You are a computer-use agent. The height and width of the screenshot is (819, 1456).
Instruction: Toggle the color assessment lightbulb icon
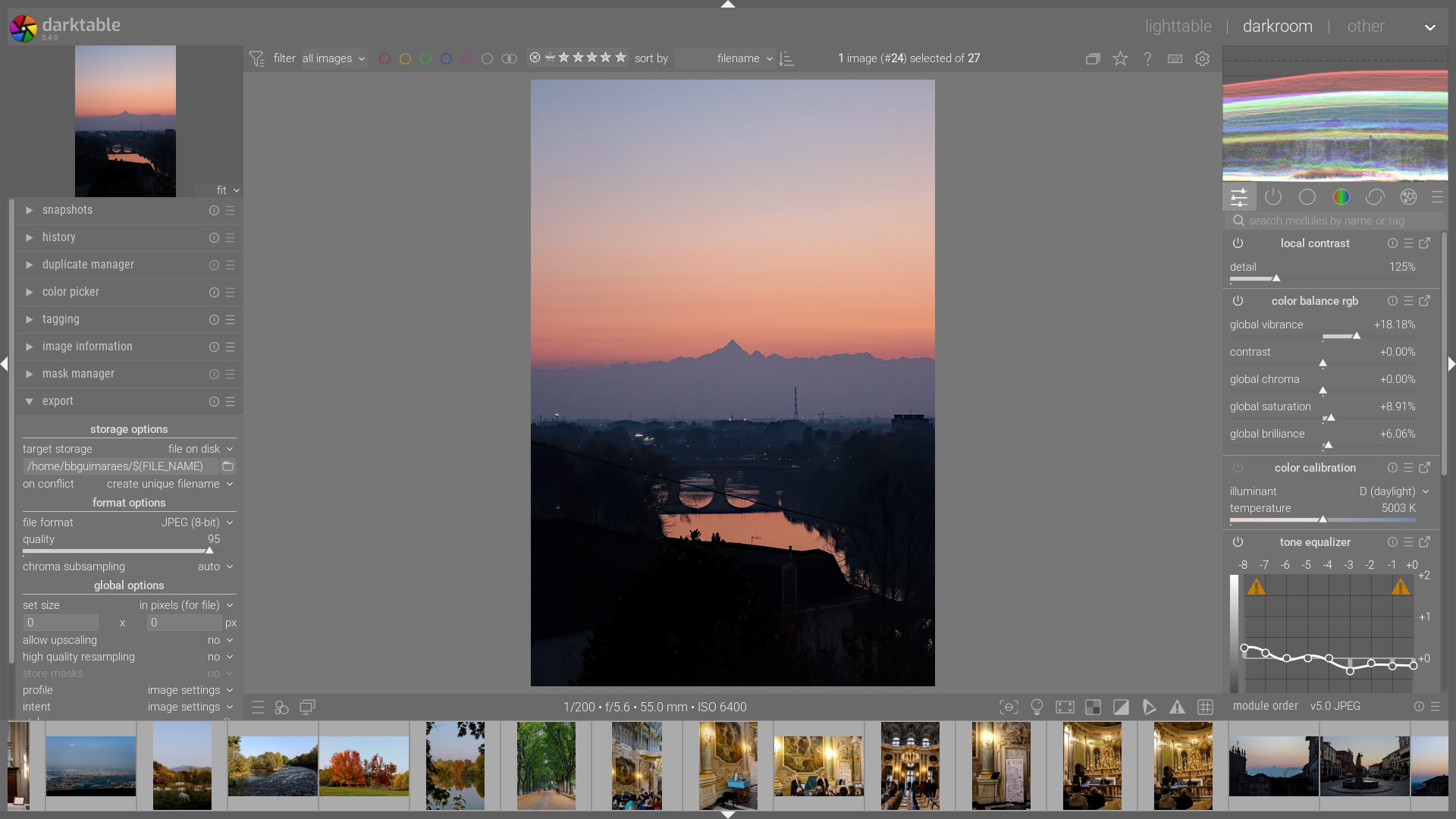pos(1037,707)
